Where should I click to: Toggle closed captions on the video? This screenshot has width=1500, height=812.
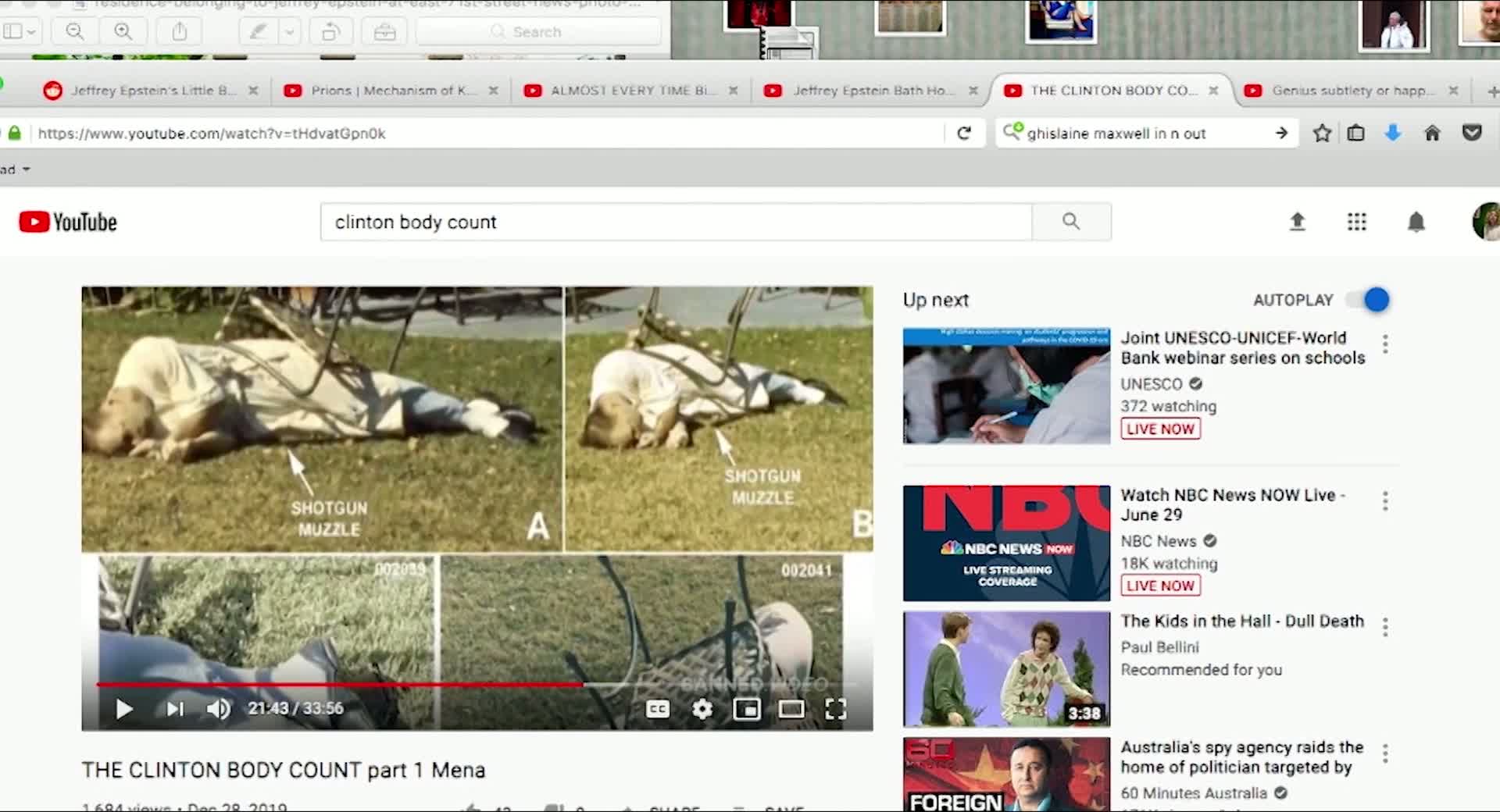pos(657,709)
